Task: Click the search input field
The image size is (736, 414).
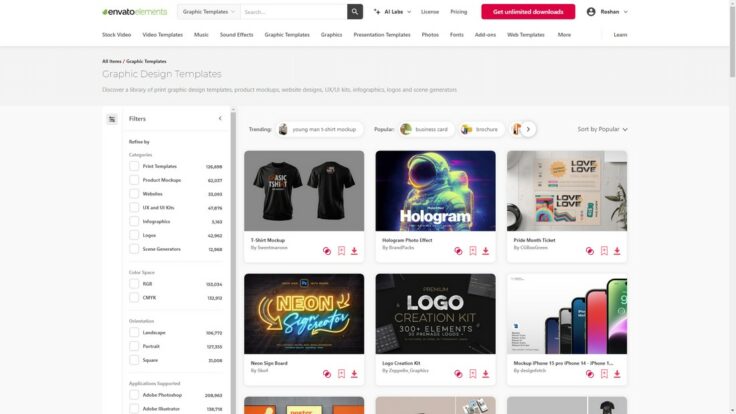Action: (294, 12)
